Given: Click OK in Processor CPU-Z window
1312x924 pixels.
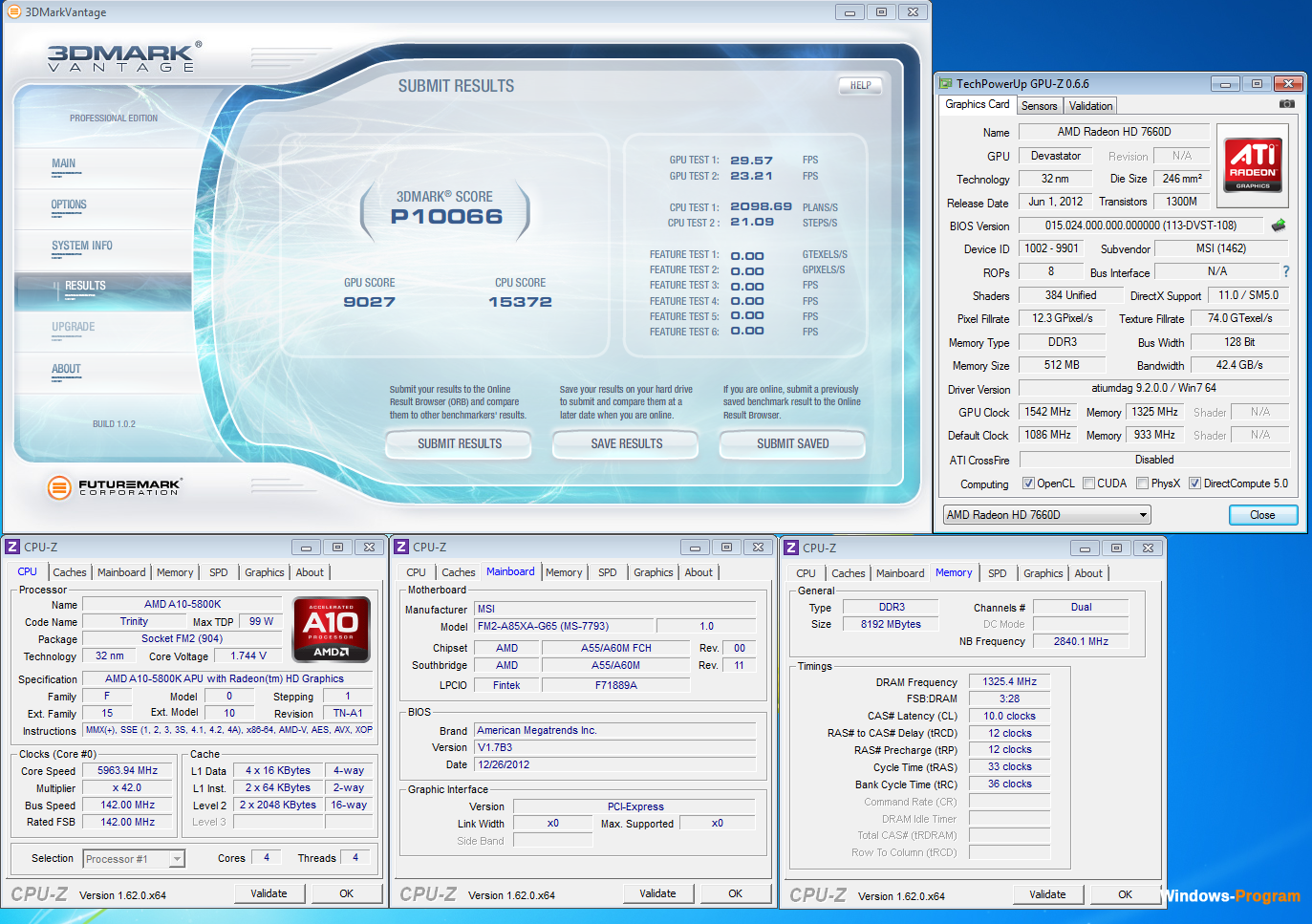Looking at the screenshot, I should [x=346, y=893].
